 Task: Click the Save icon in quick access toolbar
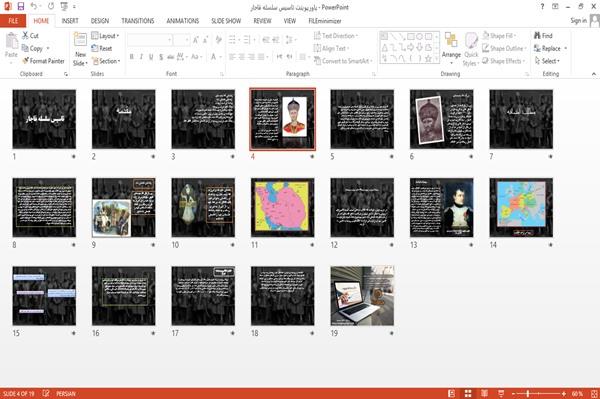tap(21, 7)
